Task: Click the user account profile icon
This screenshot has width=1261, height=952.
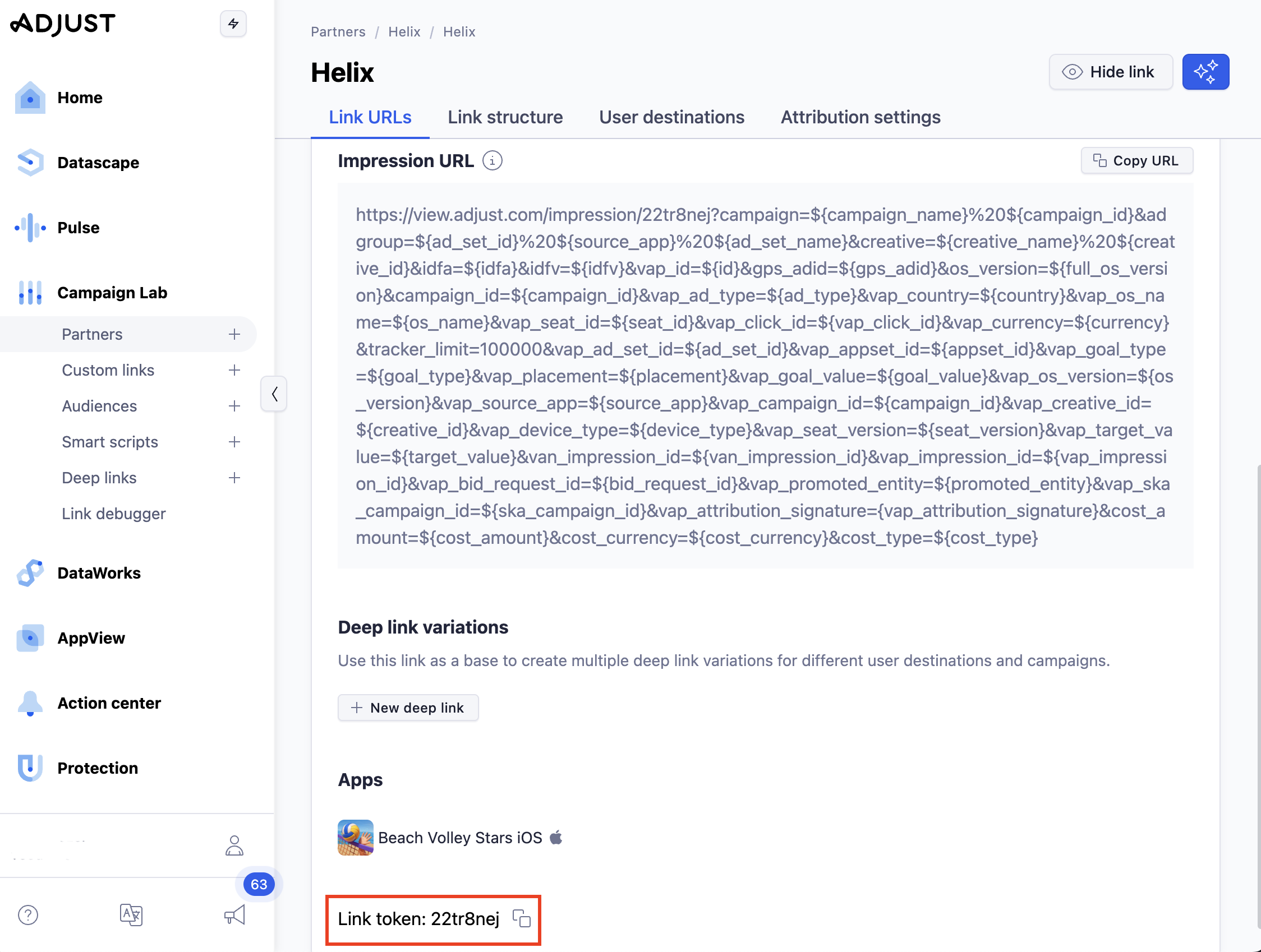Action: (234, 845)
